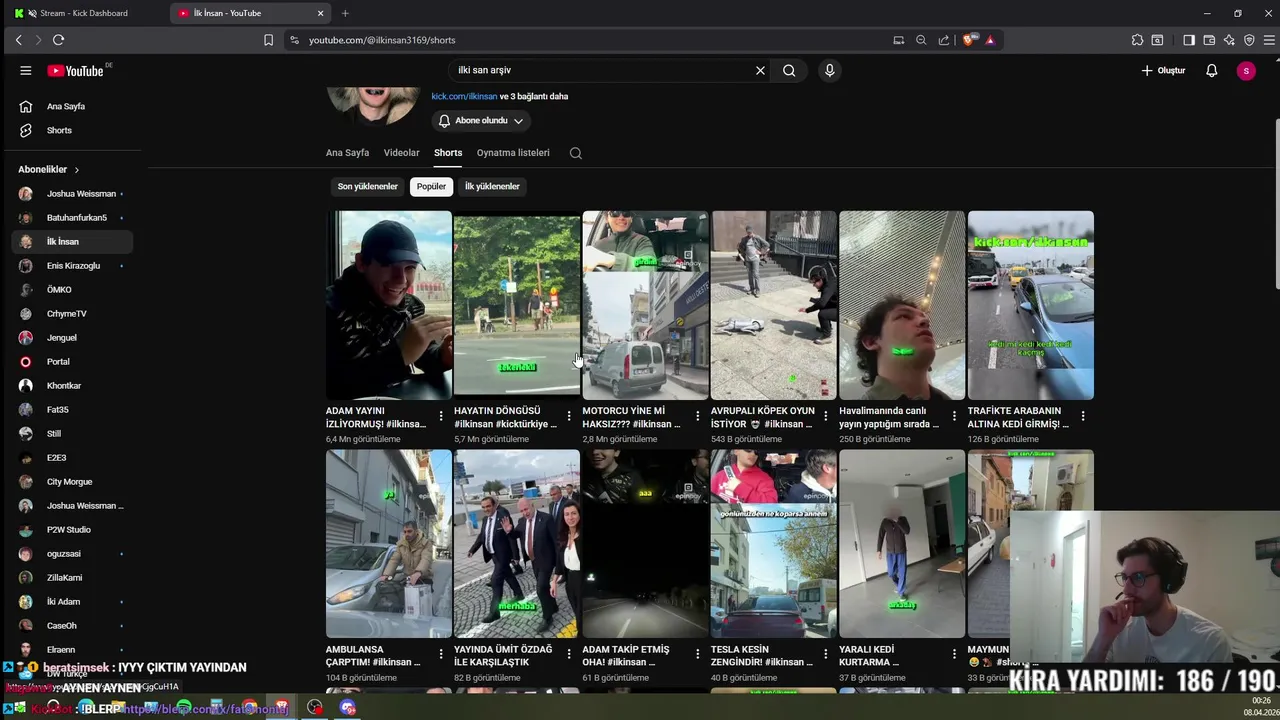Open the channel Videolar tab
Viewport: 1280px width, 720px height.
point(401,153)
